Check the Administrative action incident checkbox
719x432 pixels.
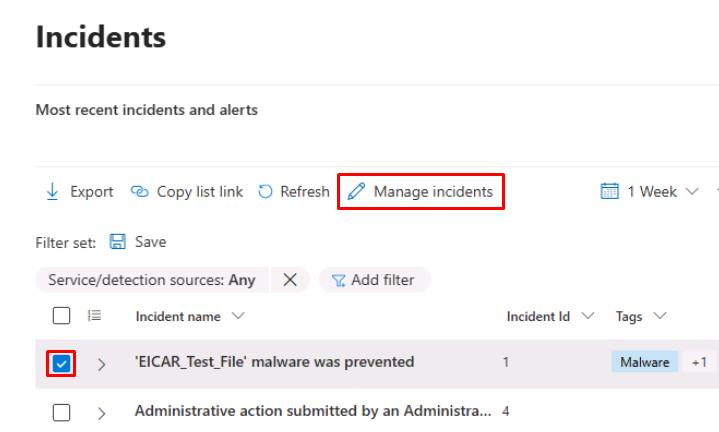click(60, 410)
